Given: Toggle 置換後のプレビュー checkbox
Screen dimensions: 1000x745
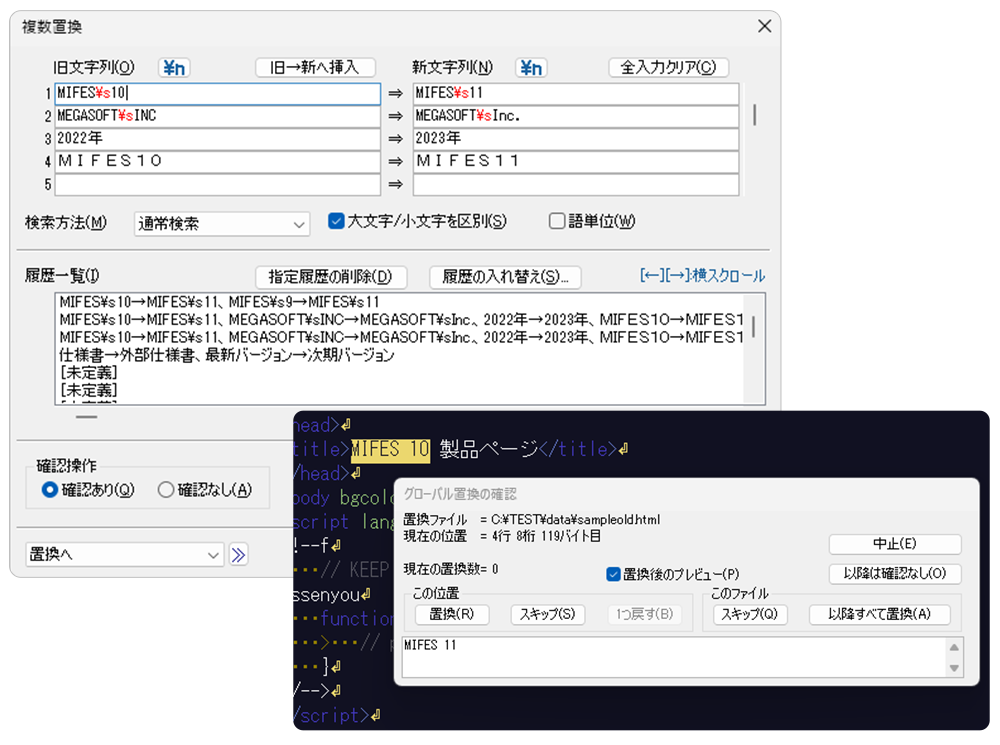Looking at the screenshot, I should click(613, 574).
